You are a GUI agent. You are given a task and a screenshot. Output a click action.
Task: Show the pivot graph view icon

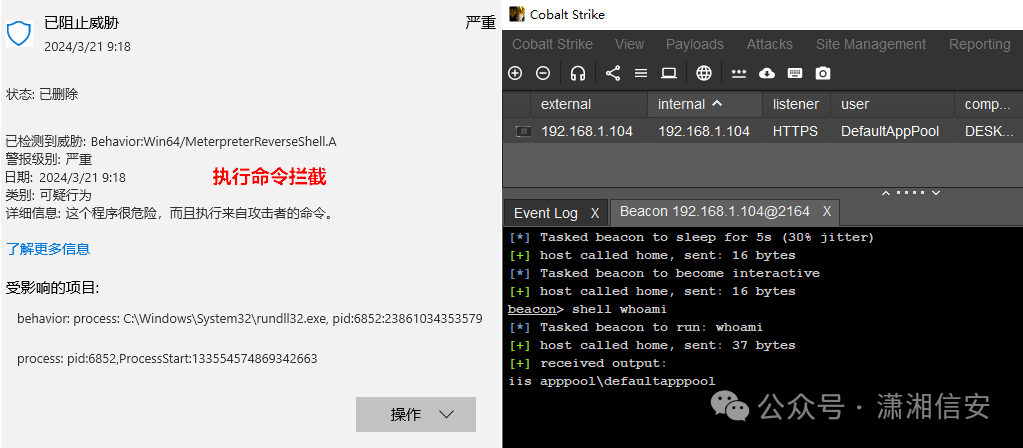pyautogui.click(x=613, y=73)
